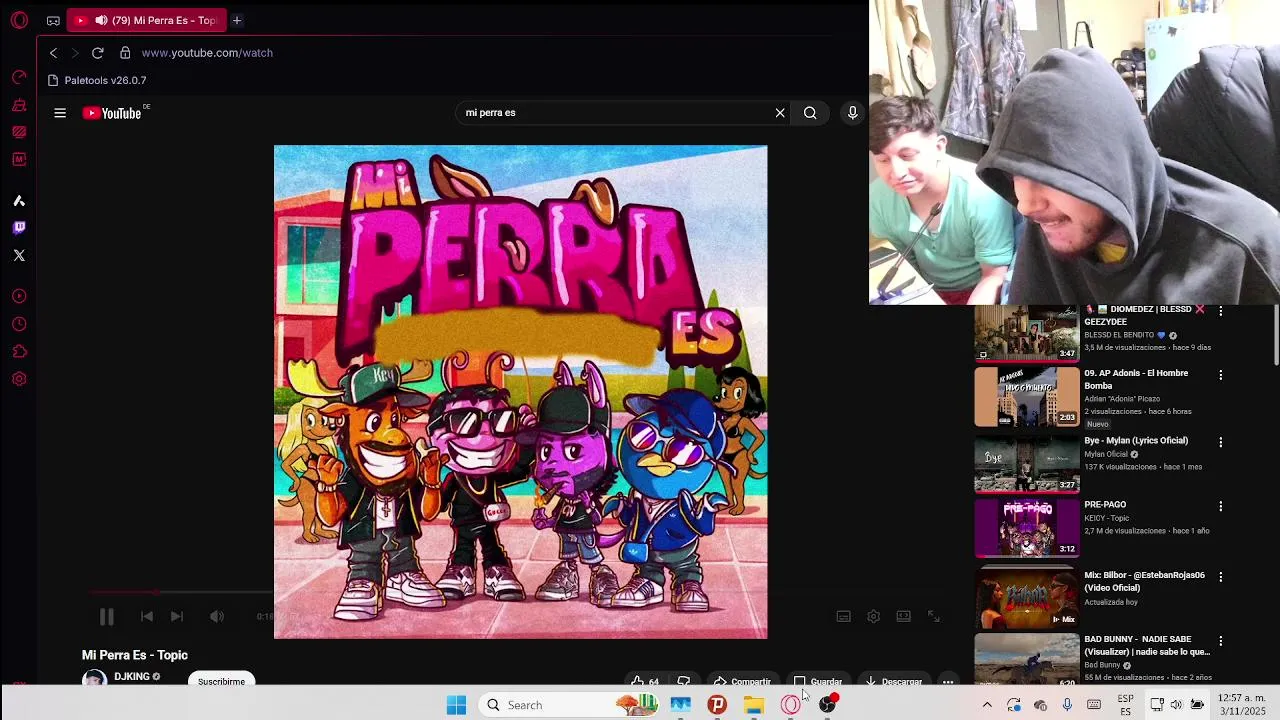Open the Twitch panel in sidebar
The height and width of the screenshot is (720, 1280).
click(19, 228)
